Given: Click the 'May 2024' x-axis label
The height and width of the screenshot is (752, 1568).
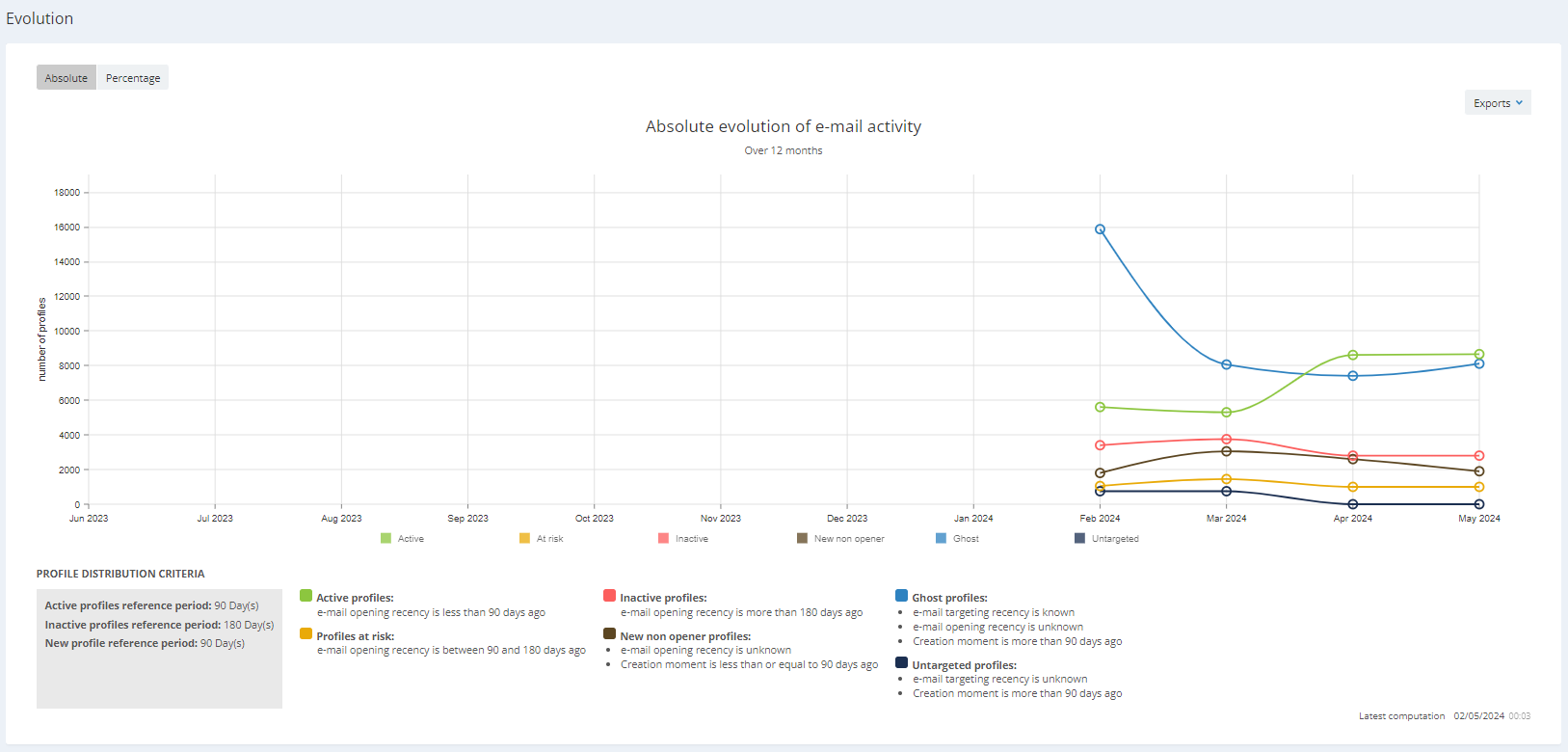Looking at the screenshot, I should pyautogui.click(x=1479, y=518).
